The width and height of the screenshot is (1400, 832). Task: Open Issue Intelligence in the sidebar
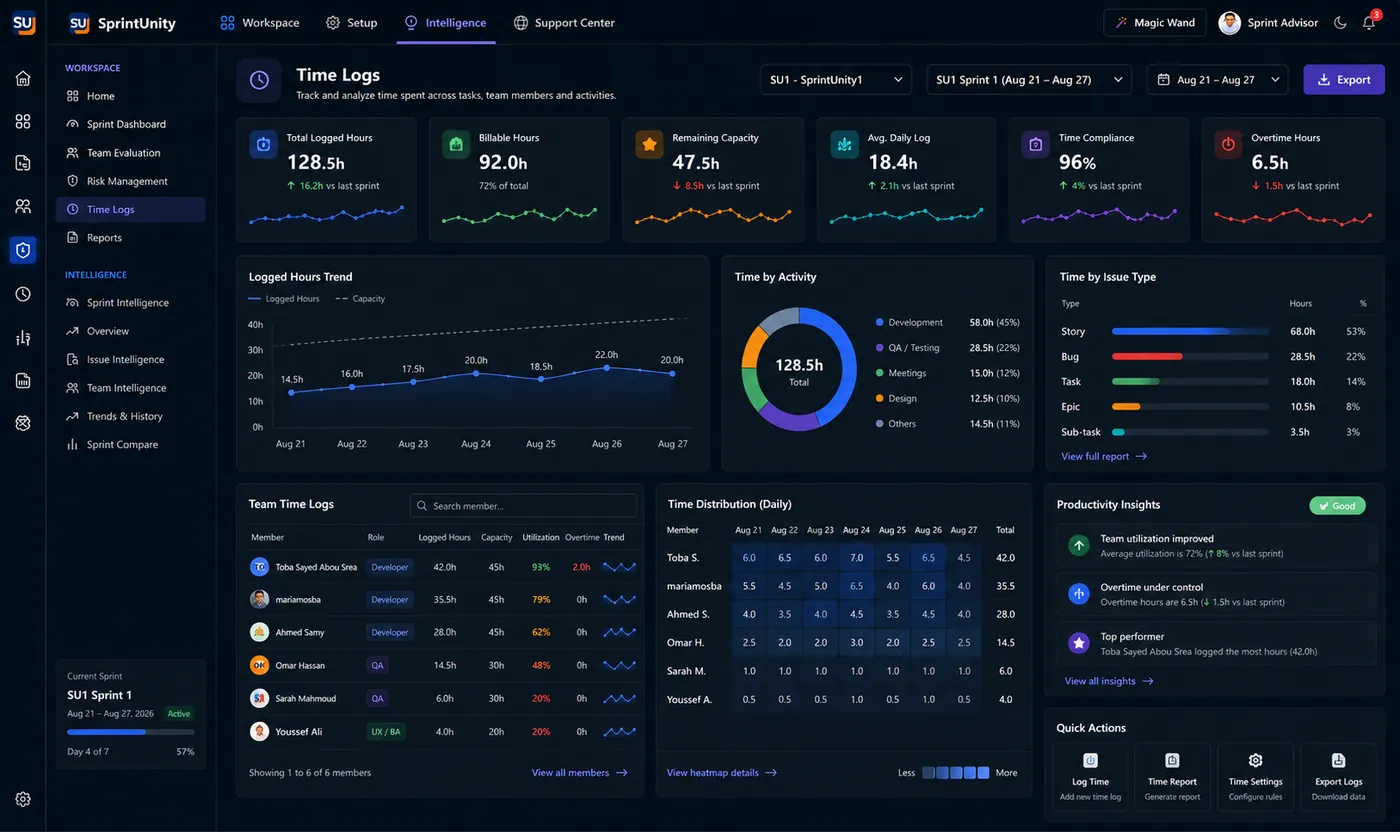coord(126,359)
